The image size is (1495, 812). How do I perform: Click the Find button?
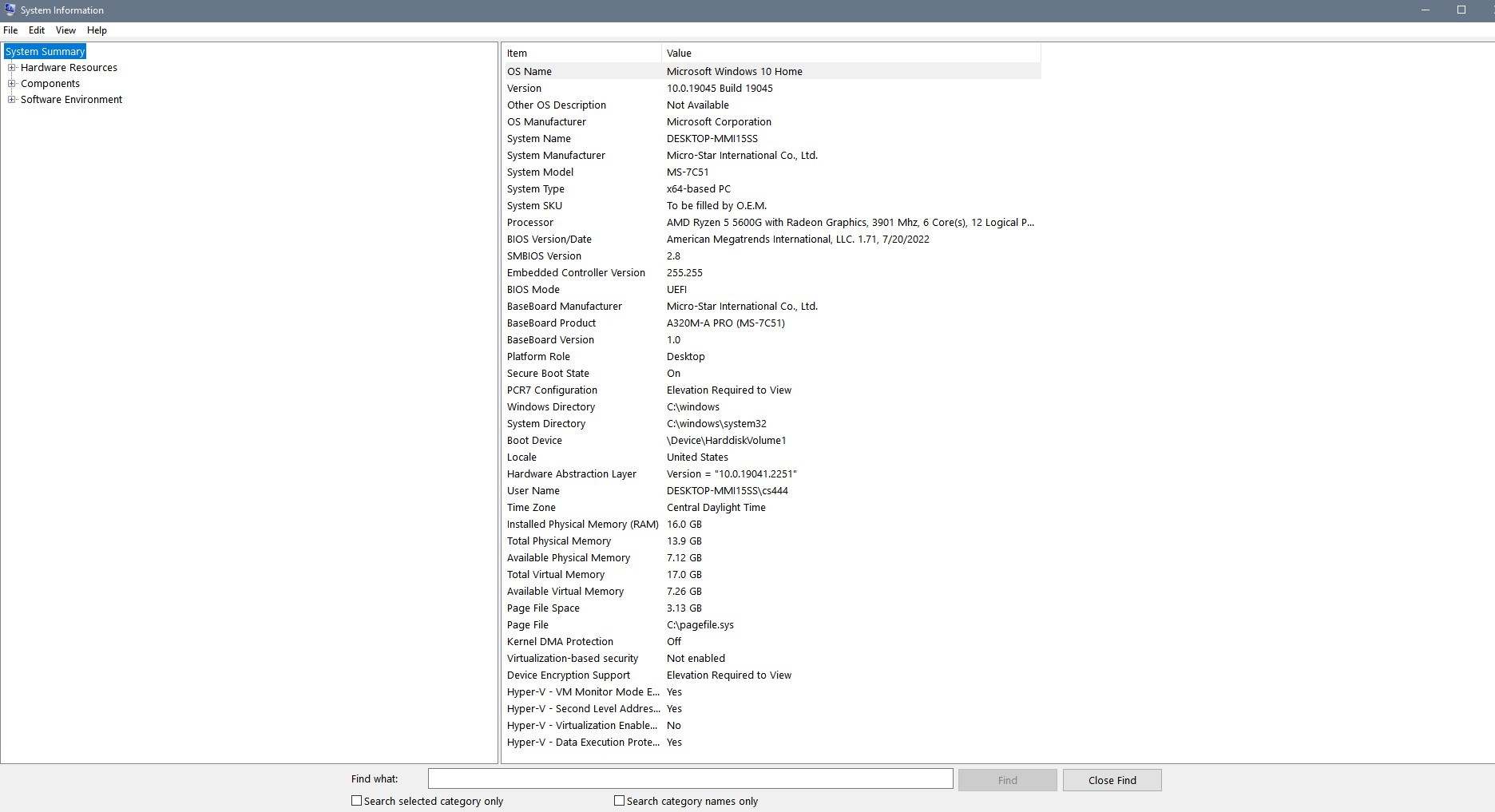tap(1007, 779)
